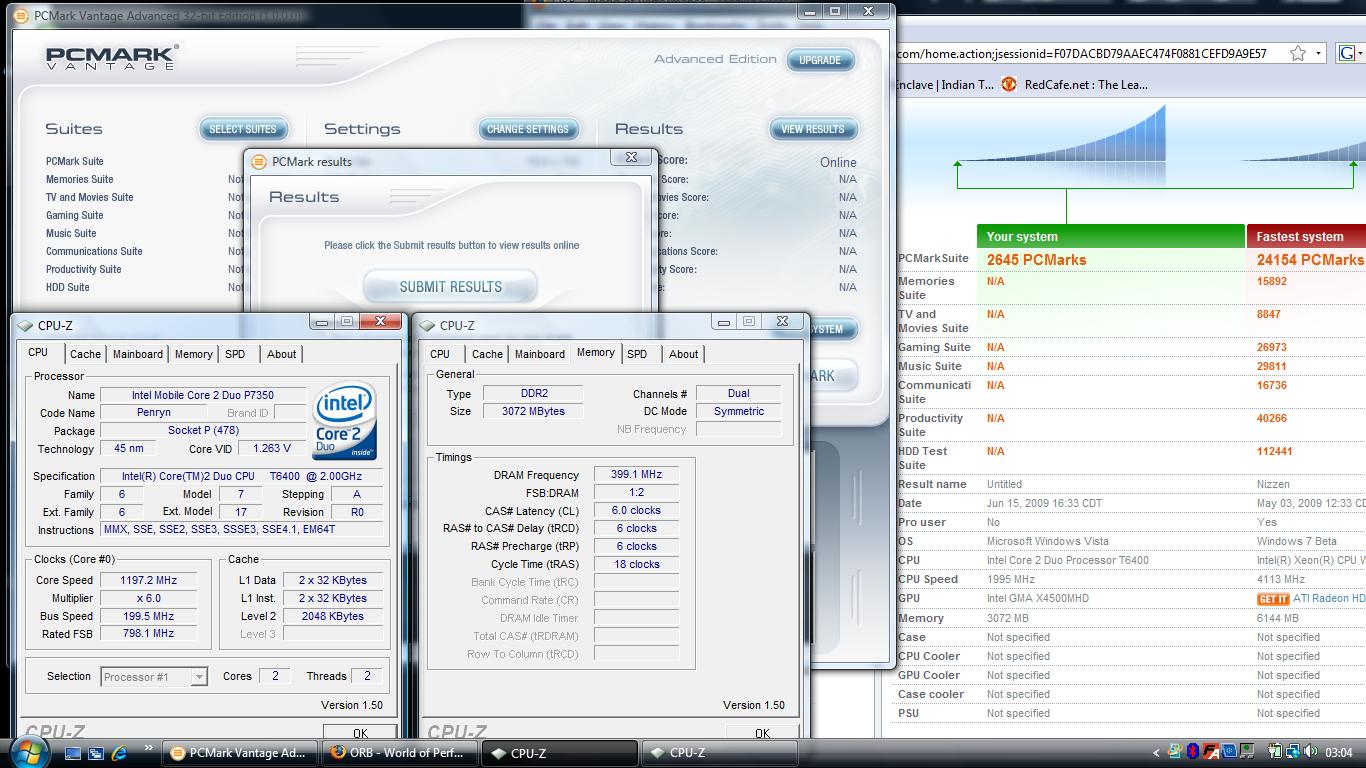This screenshot has width=1366, height=768.
Task: Click the browser address bar URL
Action: click(x=1082, y=53)
